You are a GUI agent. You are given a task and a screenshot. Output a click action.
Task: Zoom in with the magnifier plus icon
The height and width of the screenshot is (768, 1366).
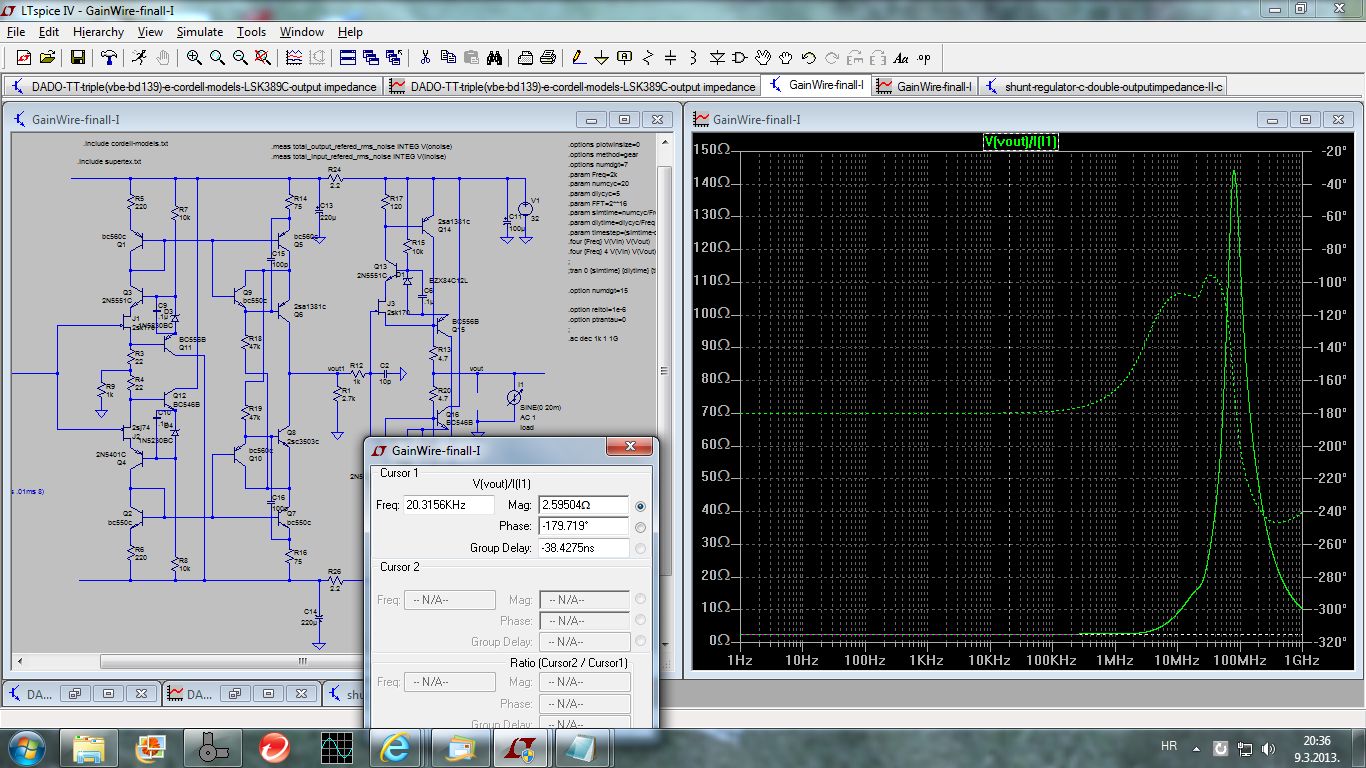click(x=194, y=58)
